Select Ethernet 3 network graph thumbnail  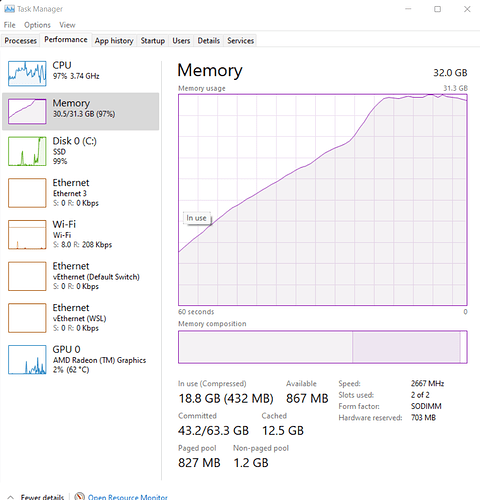pyautogui.click(x=27, y=193)
